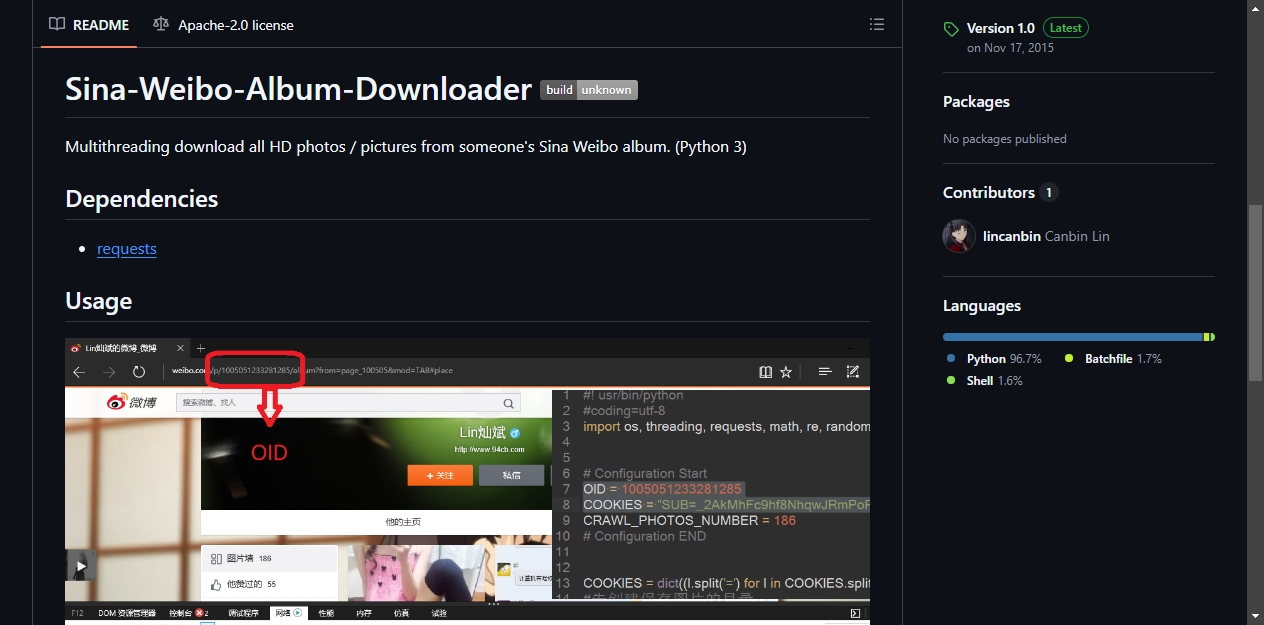Click the book icon in the README tab
This screenshot has height=625, width=1264.
(x=57, y=24)
